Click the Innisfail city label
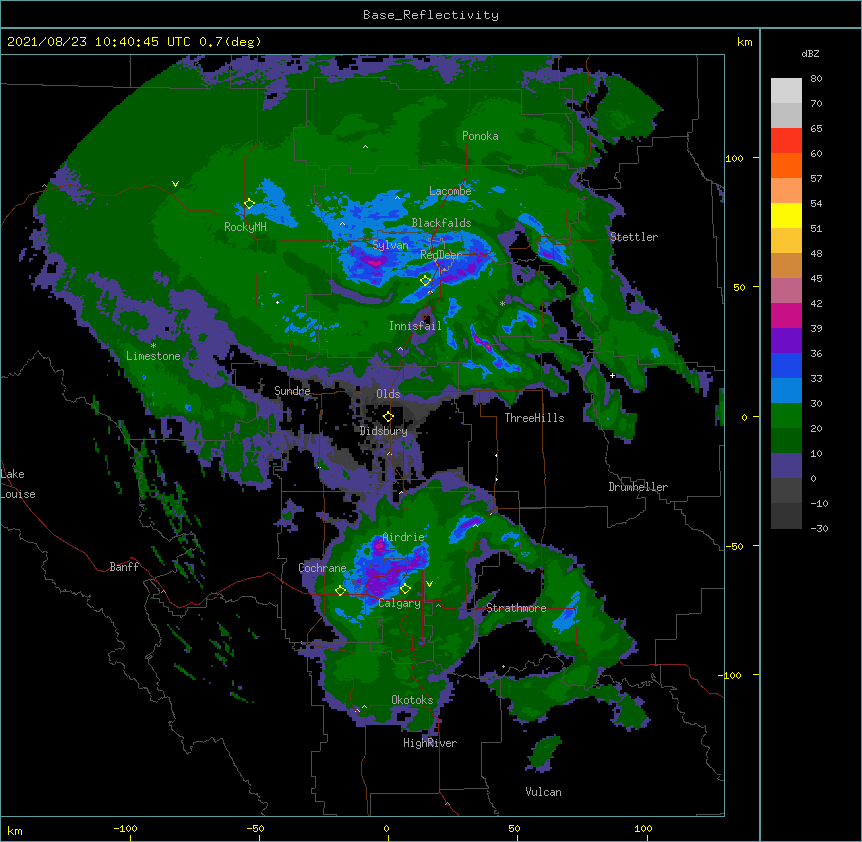862x842 pixels. click(415, 326)
